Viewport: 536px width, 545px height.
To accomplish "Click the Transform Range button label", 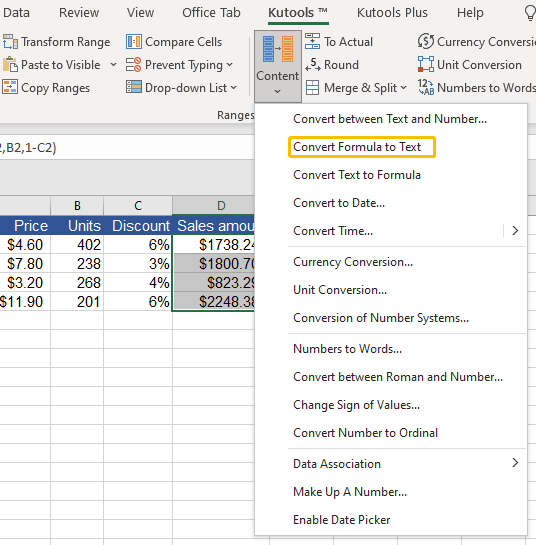I will point(66,42).
